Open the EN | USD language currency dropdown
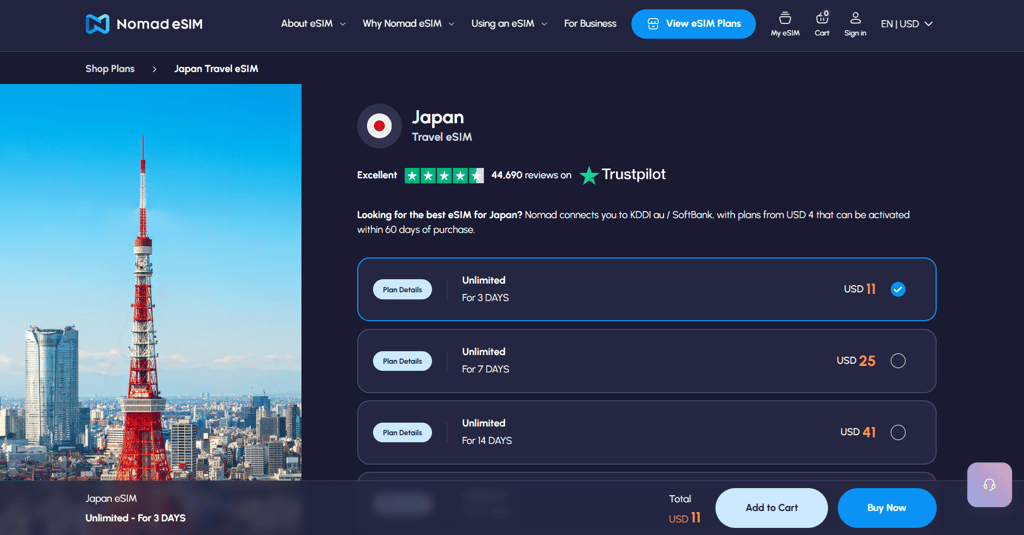The image size is (1024, 535). (x=906, y=24)
